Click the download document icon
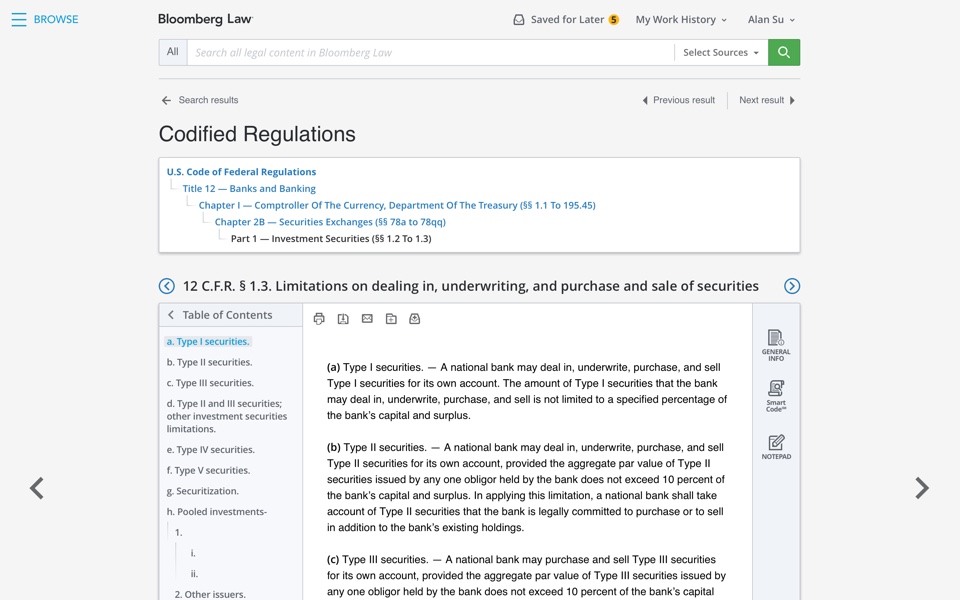This screenshot has height=600, width=960. pyautogui.click(x=343, y=319)
